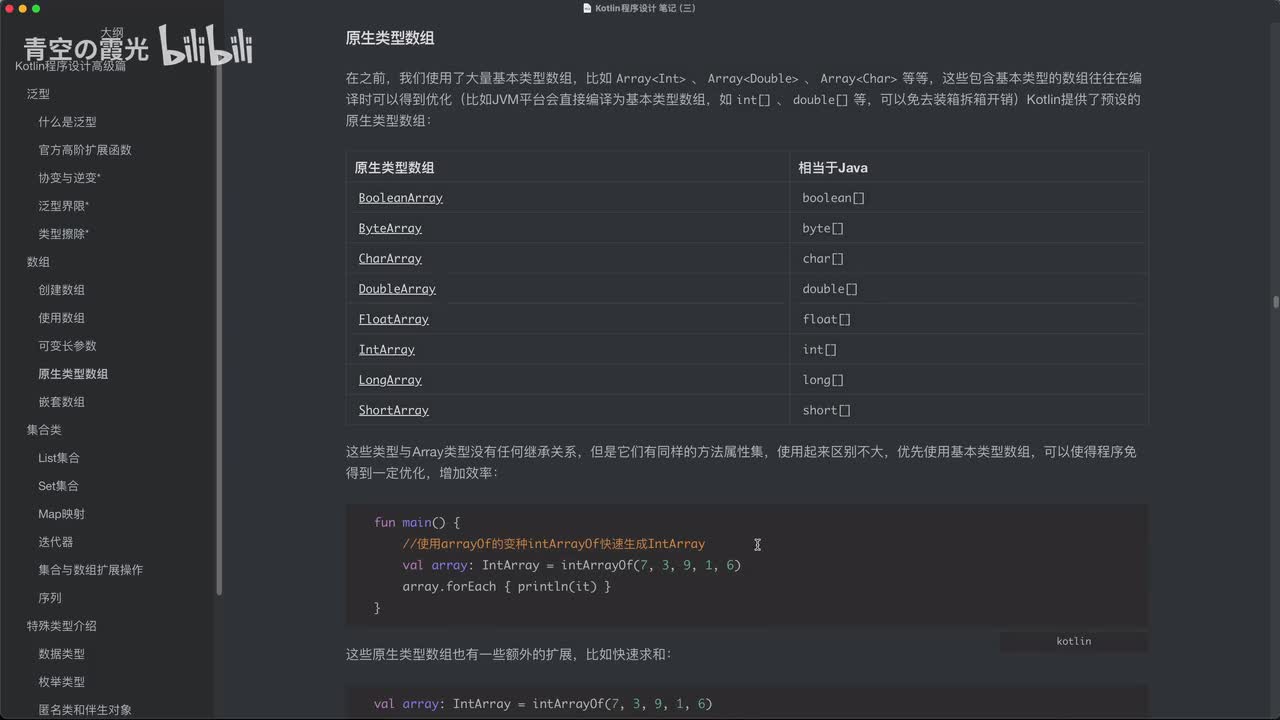
Task: Open ByteArray link in table
Action: pyautogui.click(x=390, y=228)
